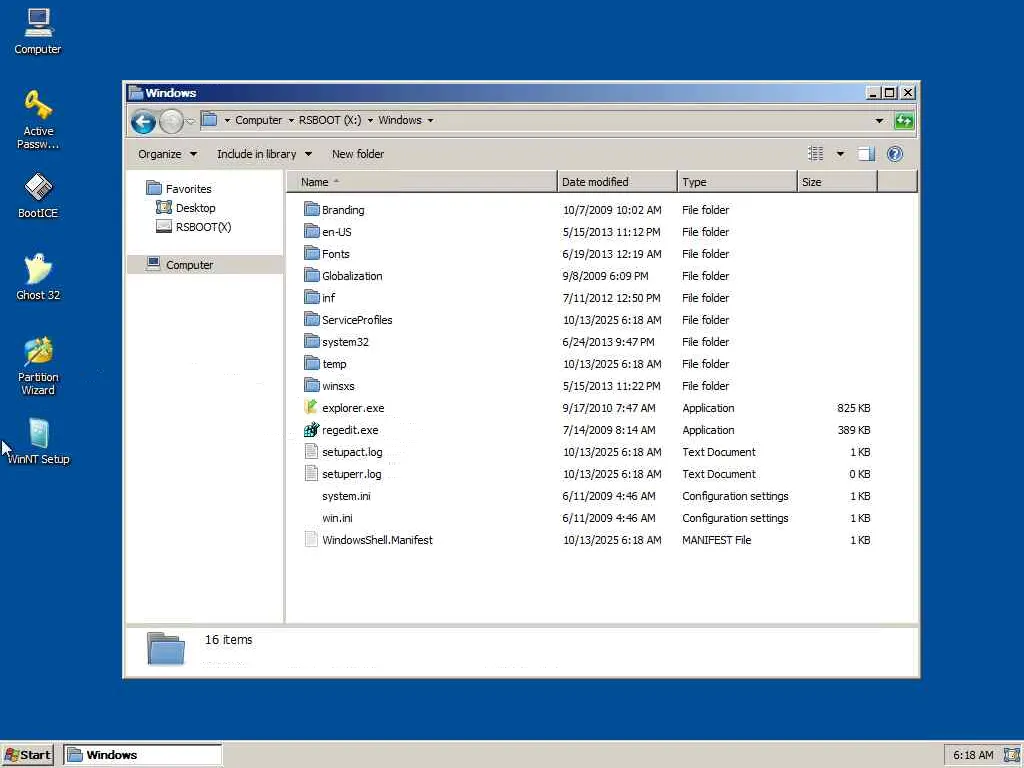Select the WindowsShell.Manifest file icon
The height and width of the screenshot is (768, 1024).
coord(312,539)
